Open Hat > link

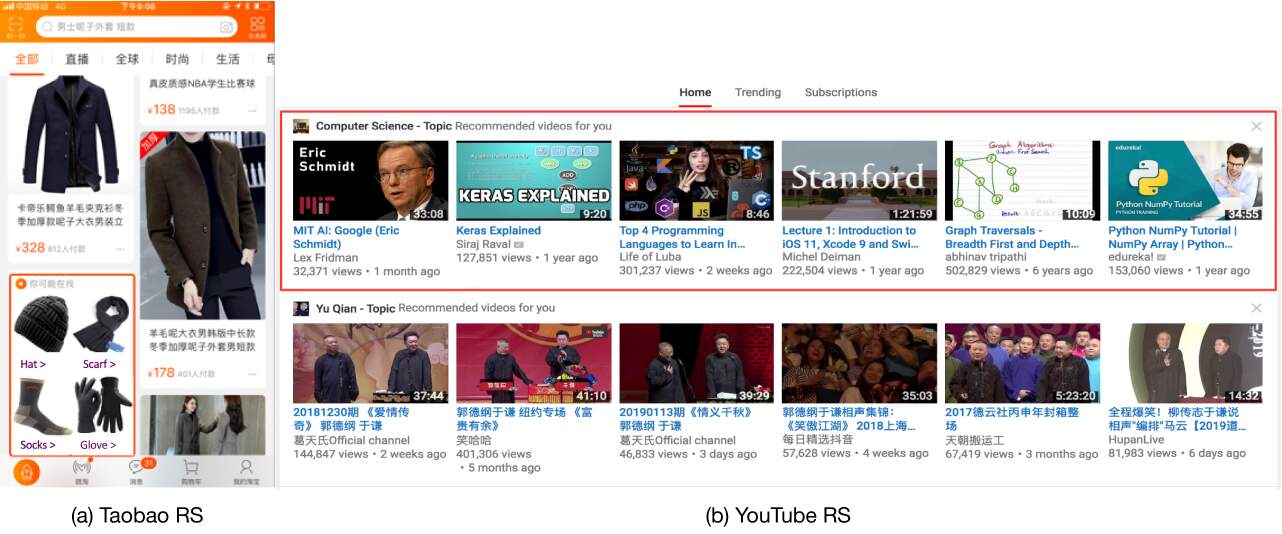click(x=33, y=364)
